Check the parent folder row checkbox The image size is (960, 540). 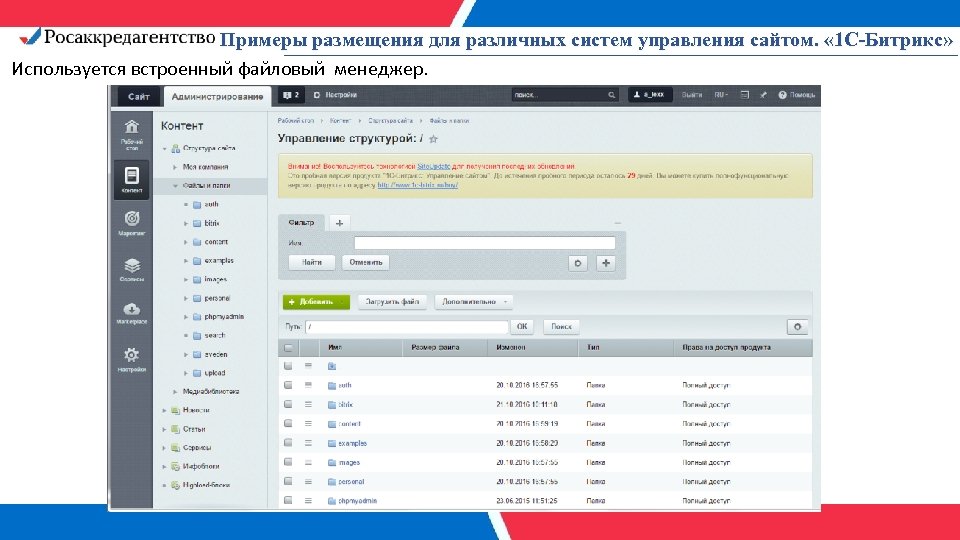coord(288,366)
